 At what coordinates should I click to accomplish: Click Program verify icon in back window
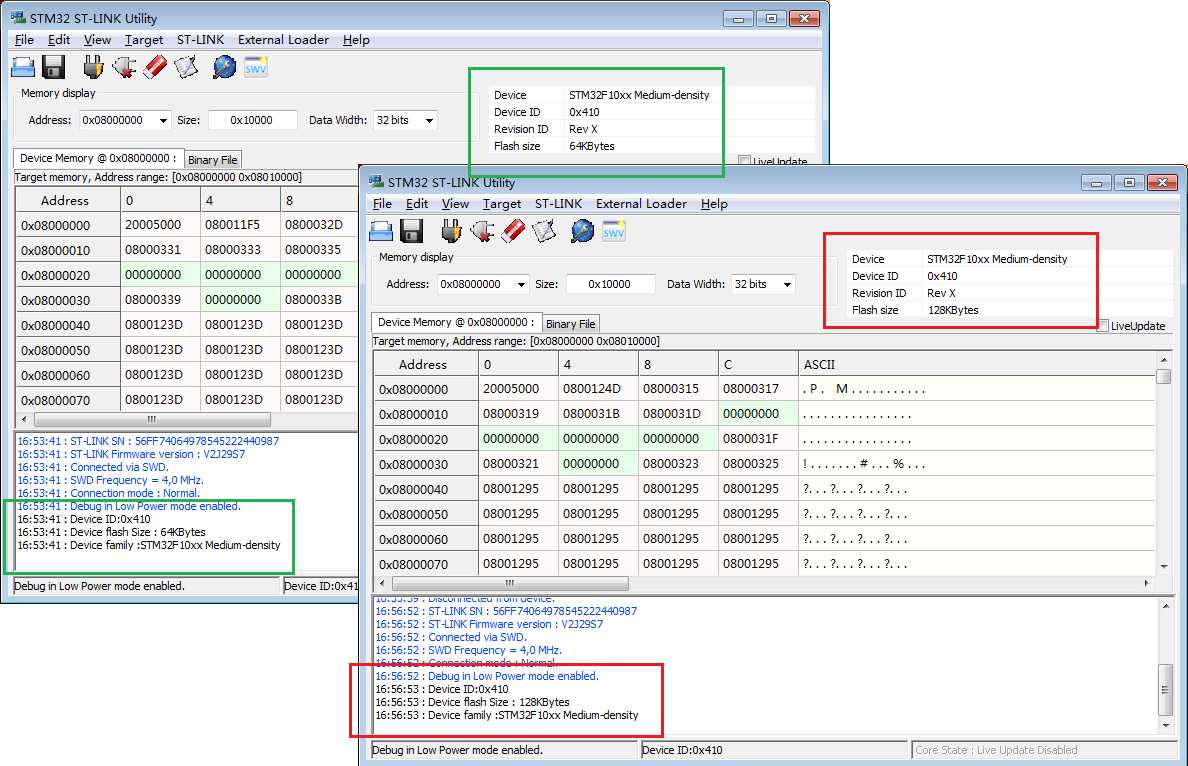[x=186, y=67]
